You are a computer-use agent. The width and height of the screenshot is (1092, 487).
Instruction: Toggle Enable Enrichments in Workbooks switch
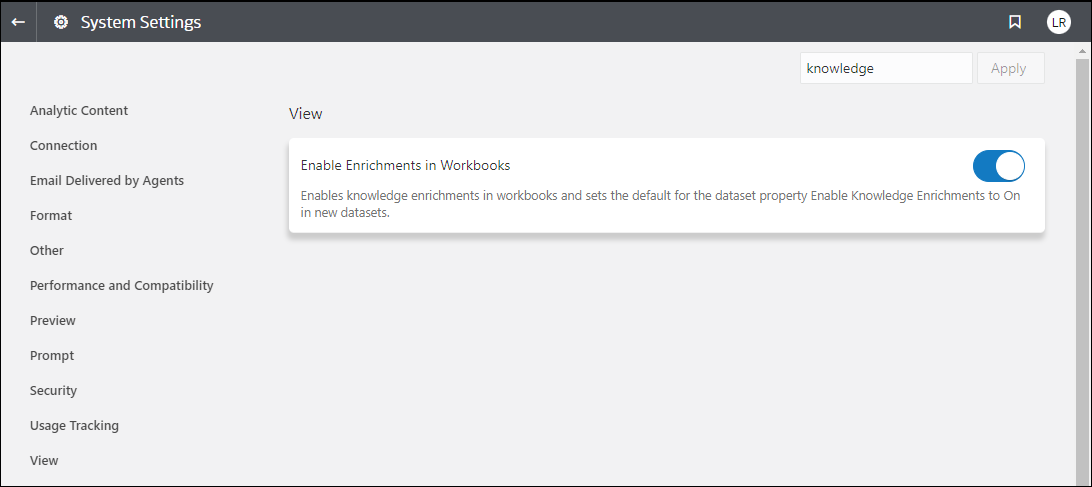pos(998,166)
